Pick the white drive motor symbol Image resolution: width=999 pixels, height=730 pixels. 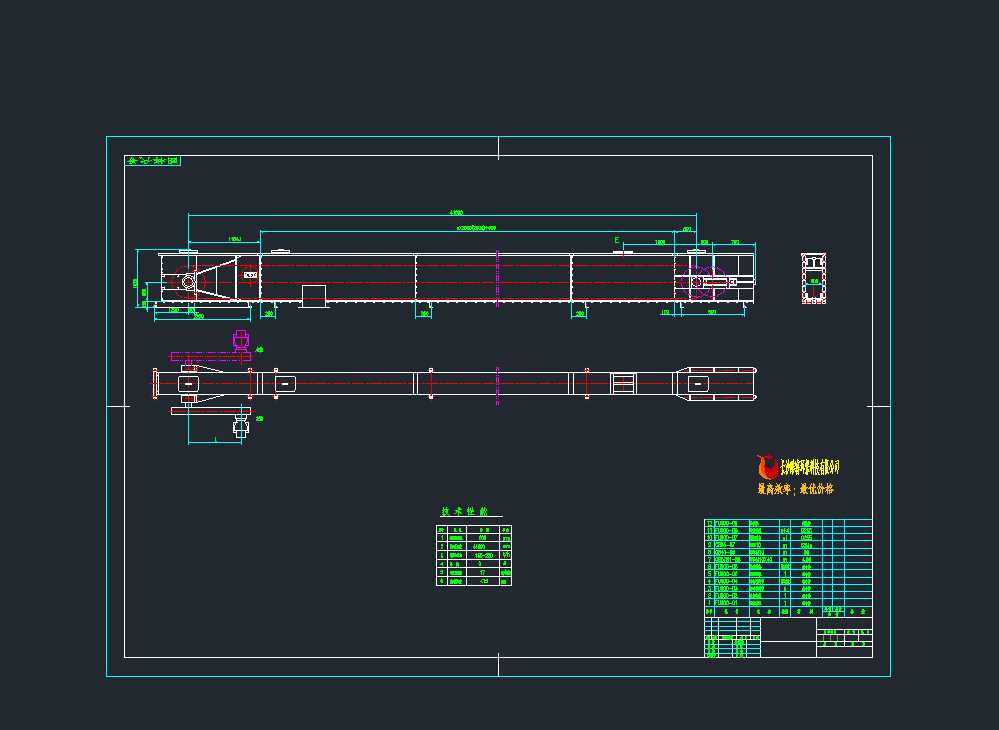(240, 427)
